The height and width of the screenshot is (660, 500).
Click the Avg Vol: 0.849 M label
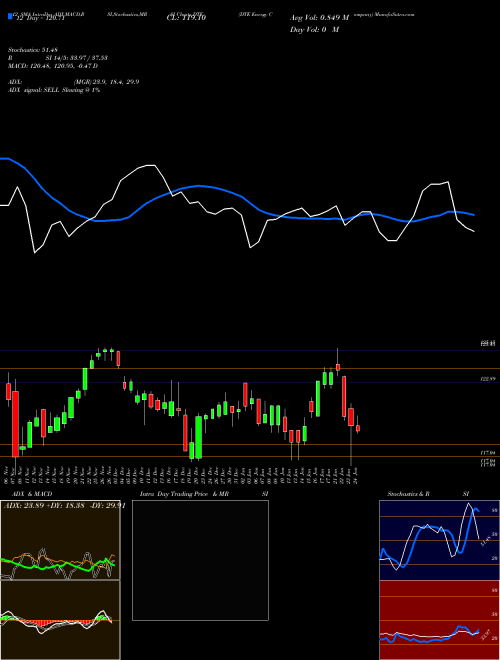[x=319, y=18]
